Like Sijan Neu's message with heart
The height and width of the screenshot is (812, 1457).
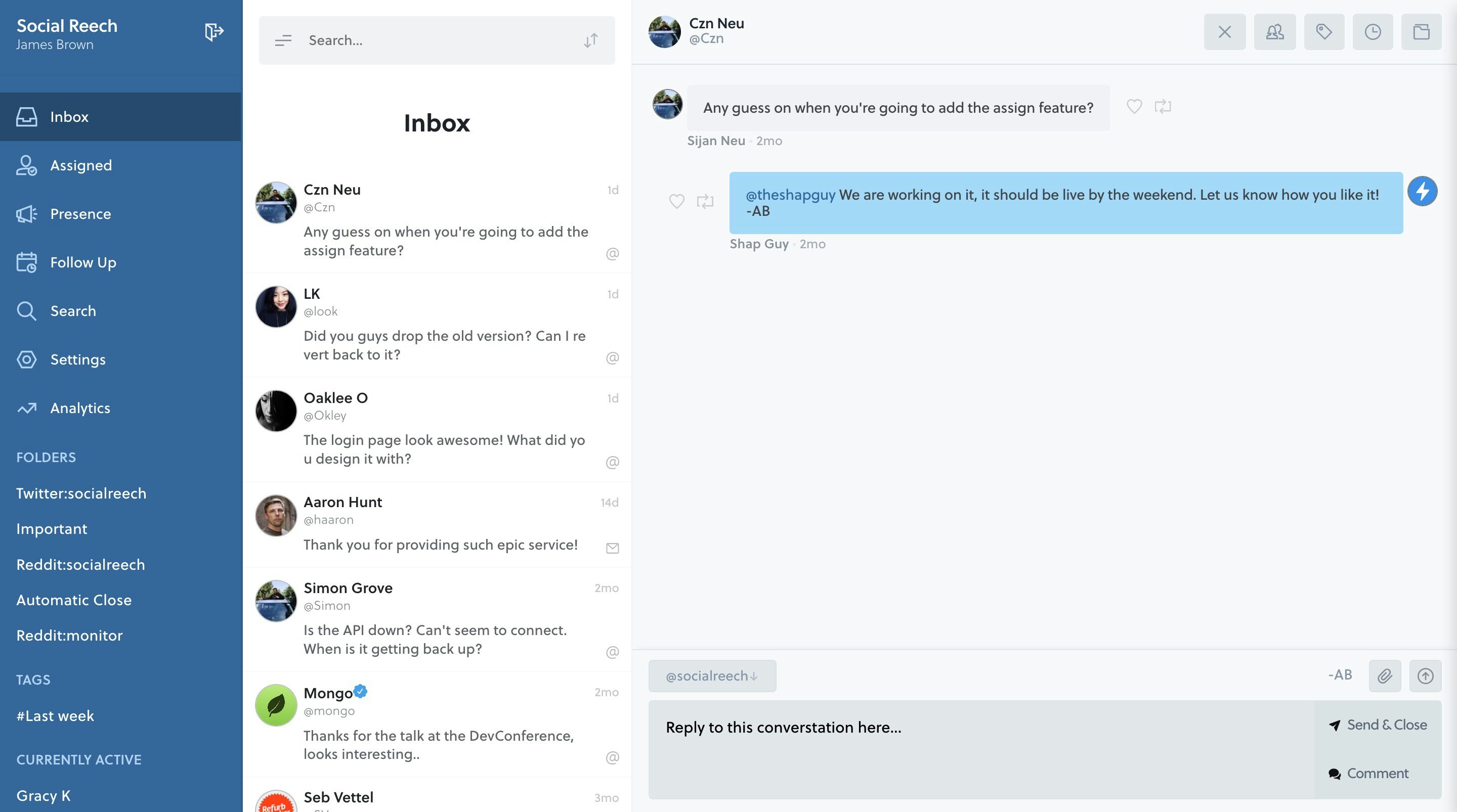click(x=1134, y=106)
